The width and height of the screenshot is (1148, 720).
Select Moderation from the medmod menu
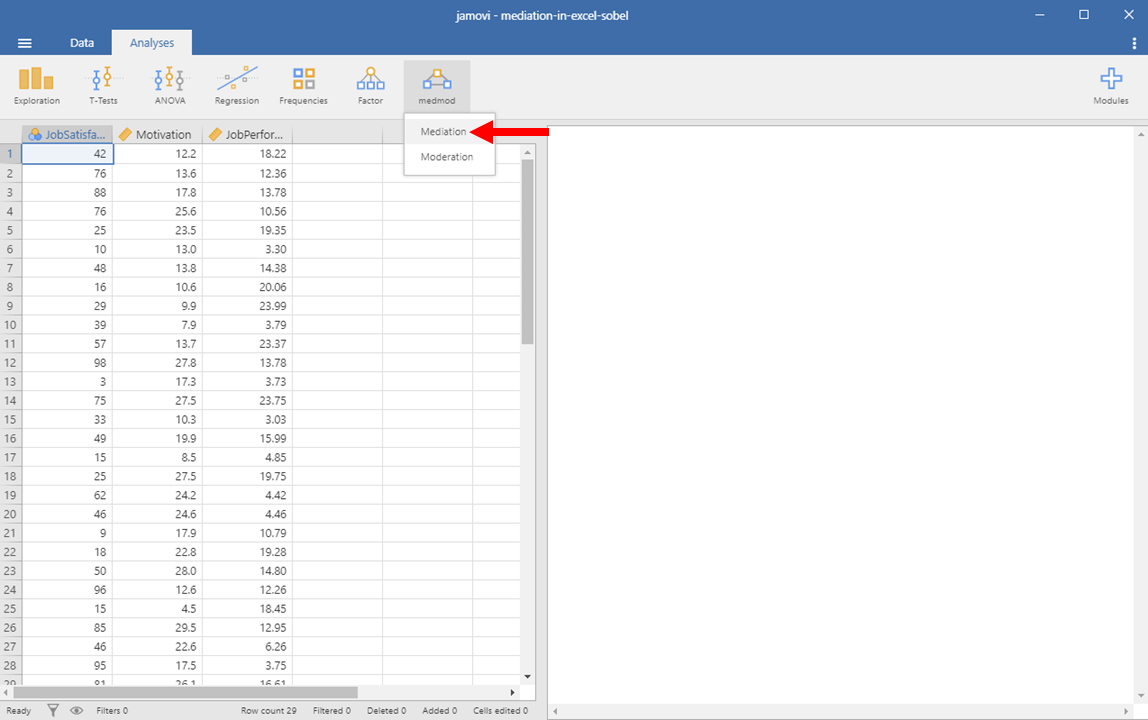click(447, 157)
